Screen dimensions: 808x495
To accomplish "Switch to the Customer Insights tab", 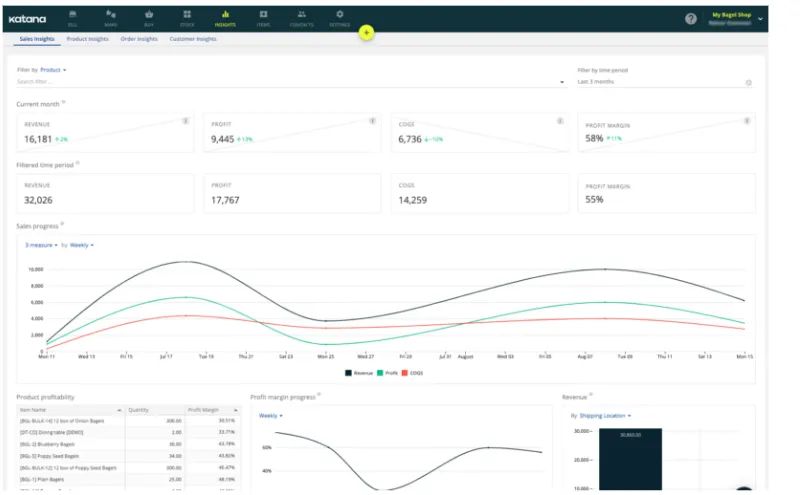I will click(x=192, y=39).
